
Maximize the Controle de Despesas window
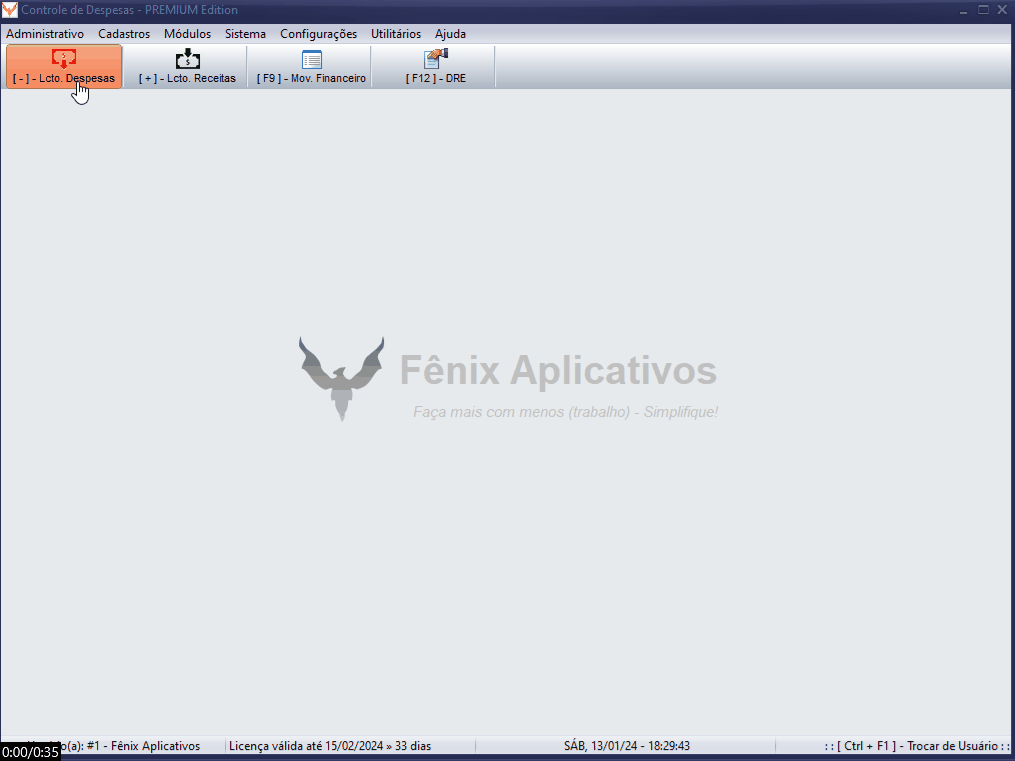pyautogui.click(x=983, y=10)
